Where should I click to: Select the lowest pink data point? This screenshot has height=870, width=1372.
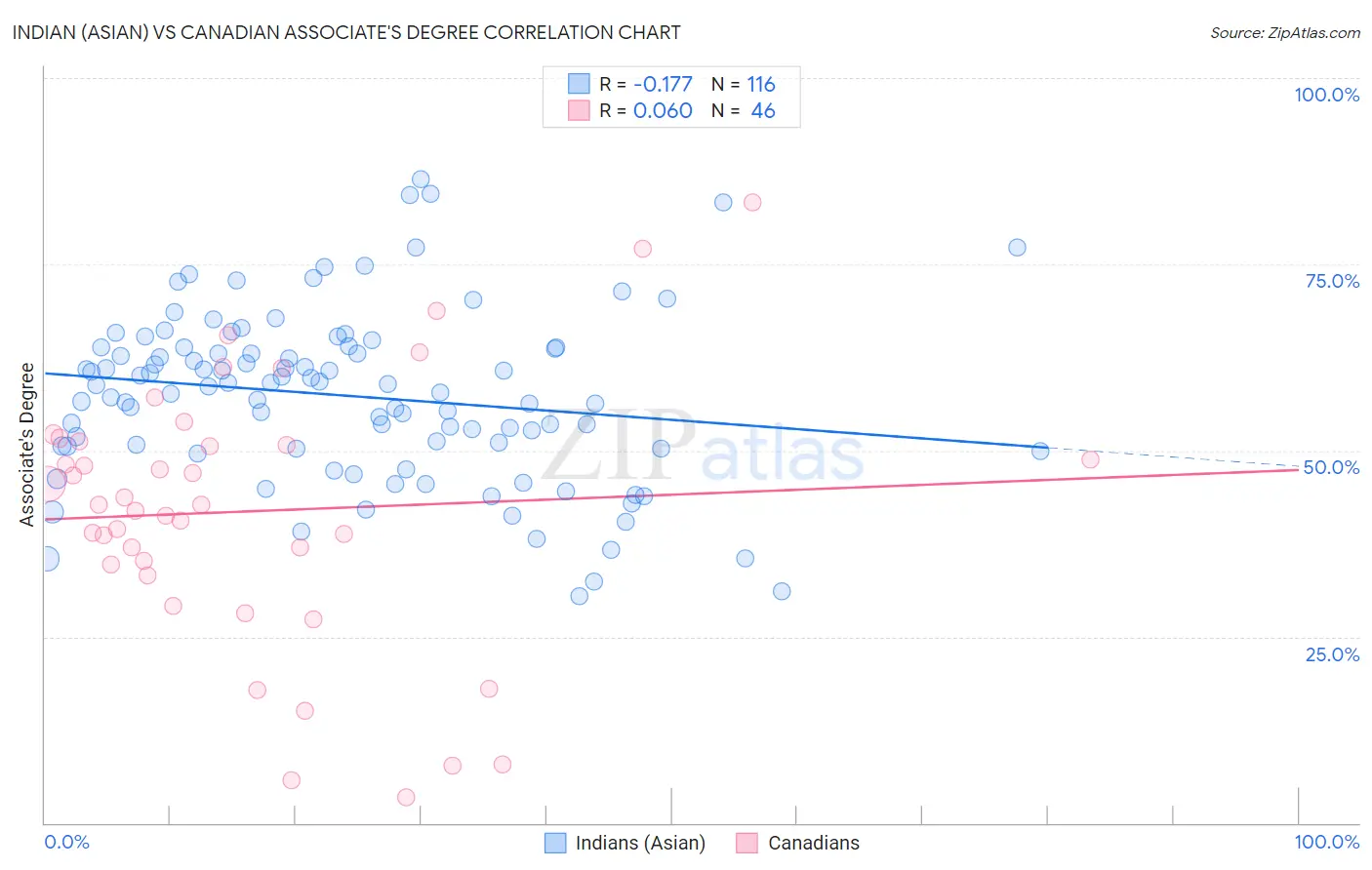click(x=406, y=798)
